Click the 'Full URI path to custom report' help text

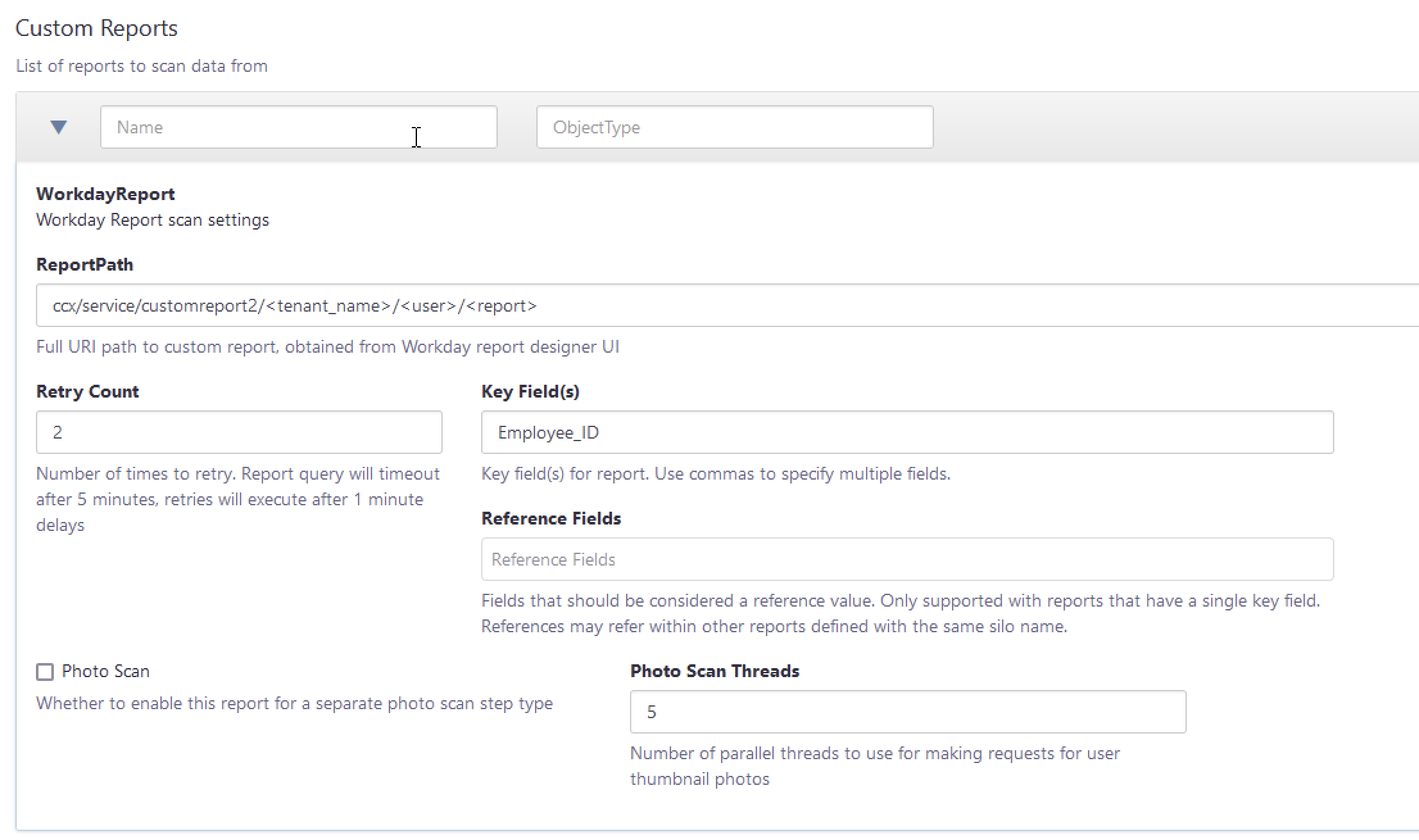(x=328, y=347)
